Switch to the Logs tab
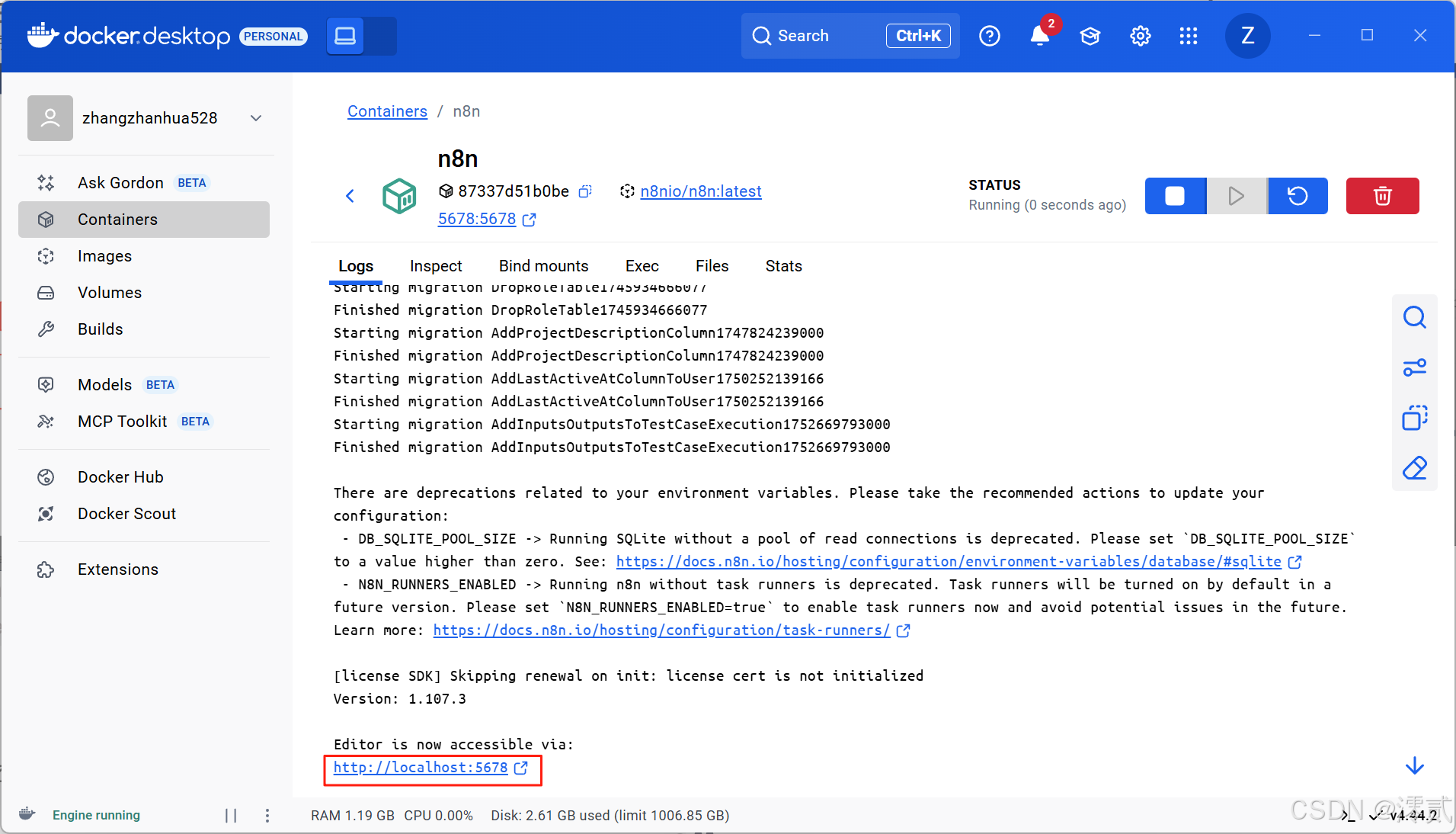The width and height of the screenshot is (1456, 834). tap(356, 266)
